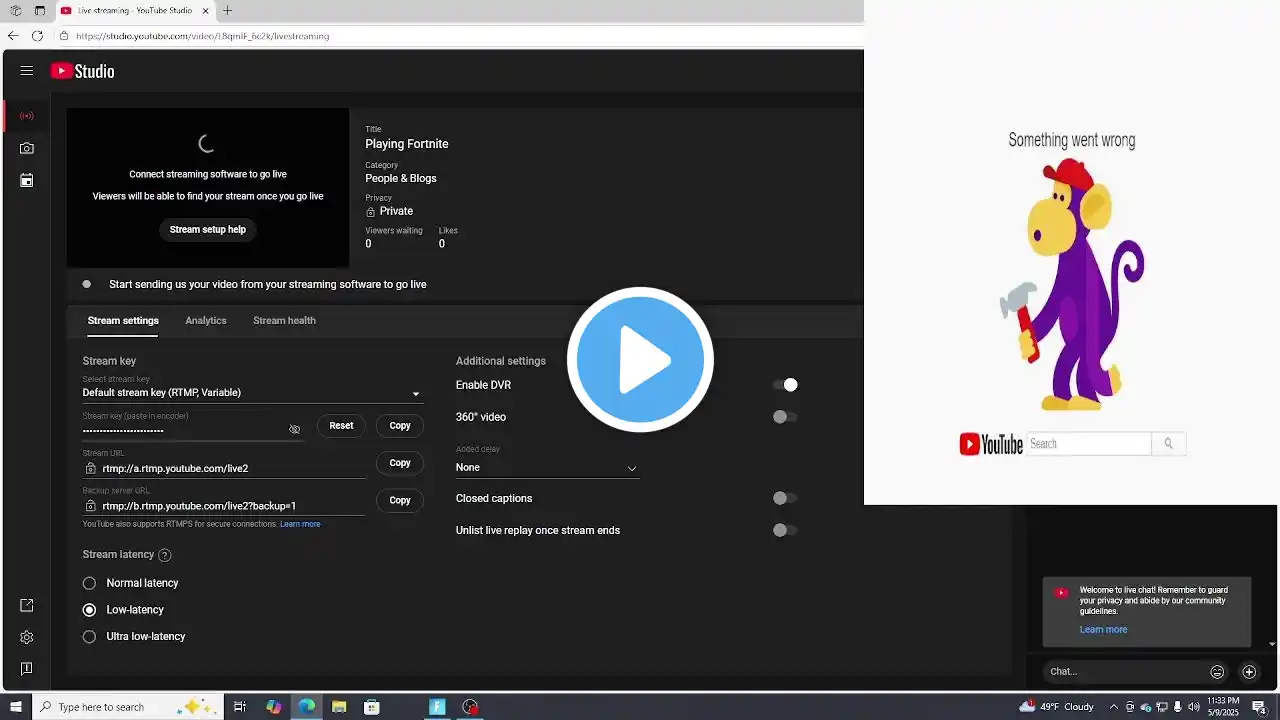Click the browser workspaces icon
The image size is (1280, 720).
[x=16, y=11]
